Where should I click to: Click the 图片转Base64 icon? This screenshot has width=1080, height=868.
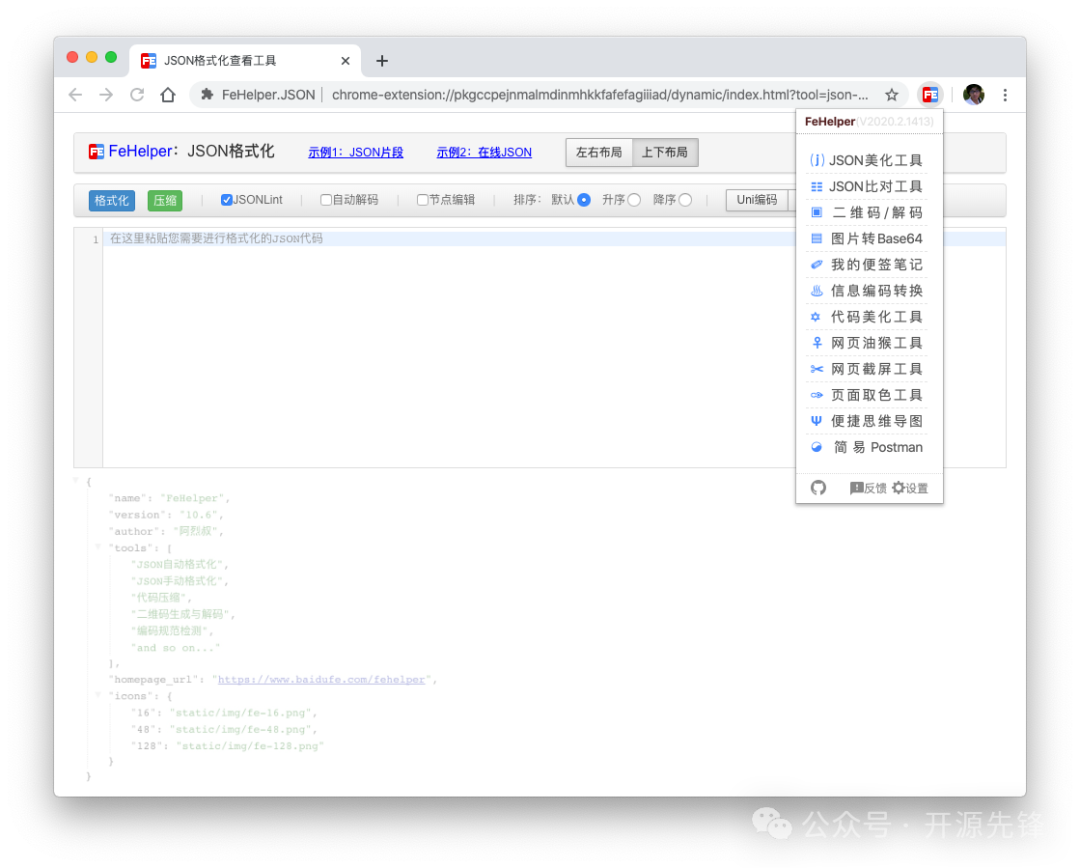[816, 238]
